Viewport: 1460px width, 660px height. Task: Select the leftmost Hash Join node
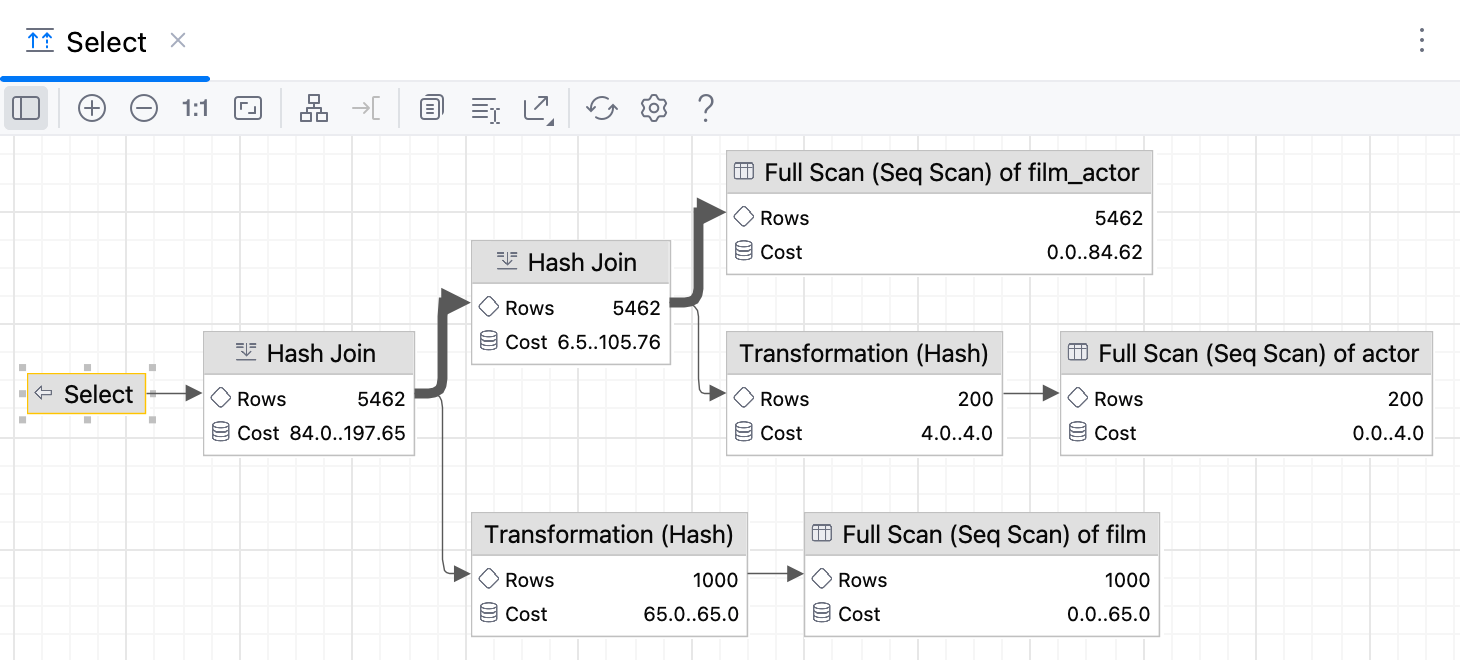point(308,393)
